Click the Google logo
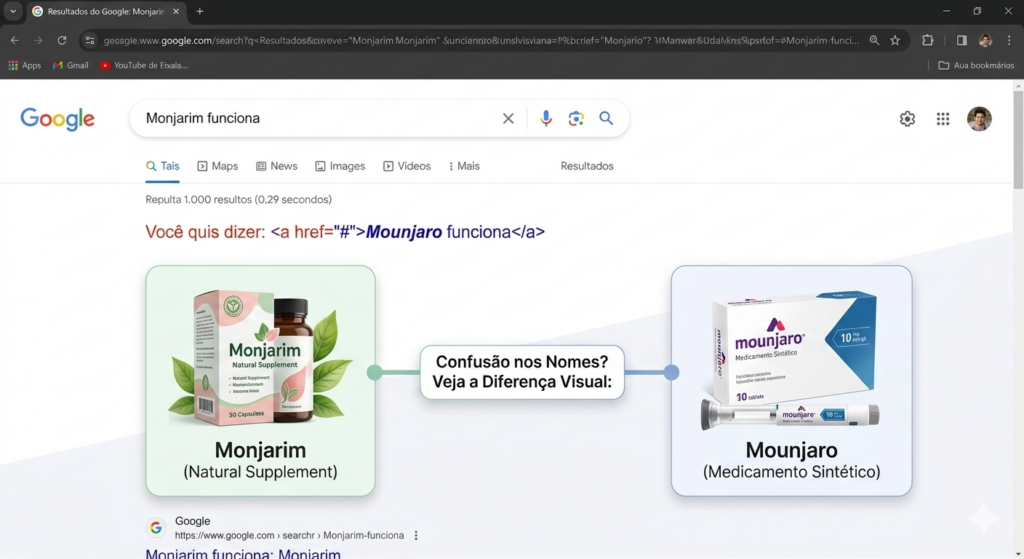1024x559 pixels. [57, 119]
